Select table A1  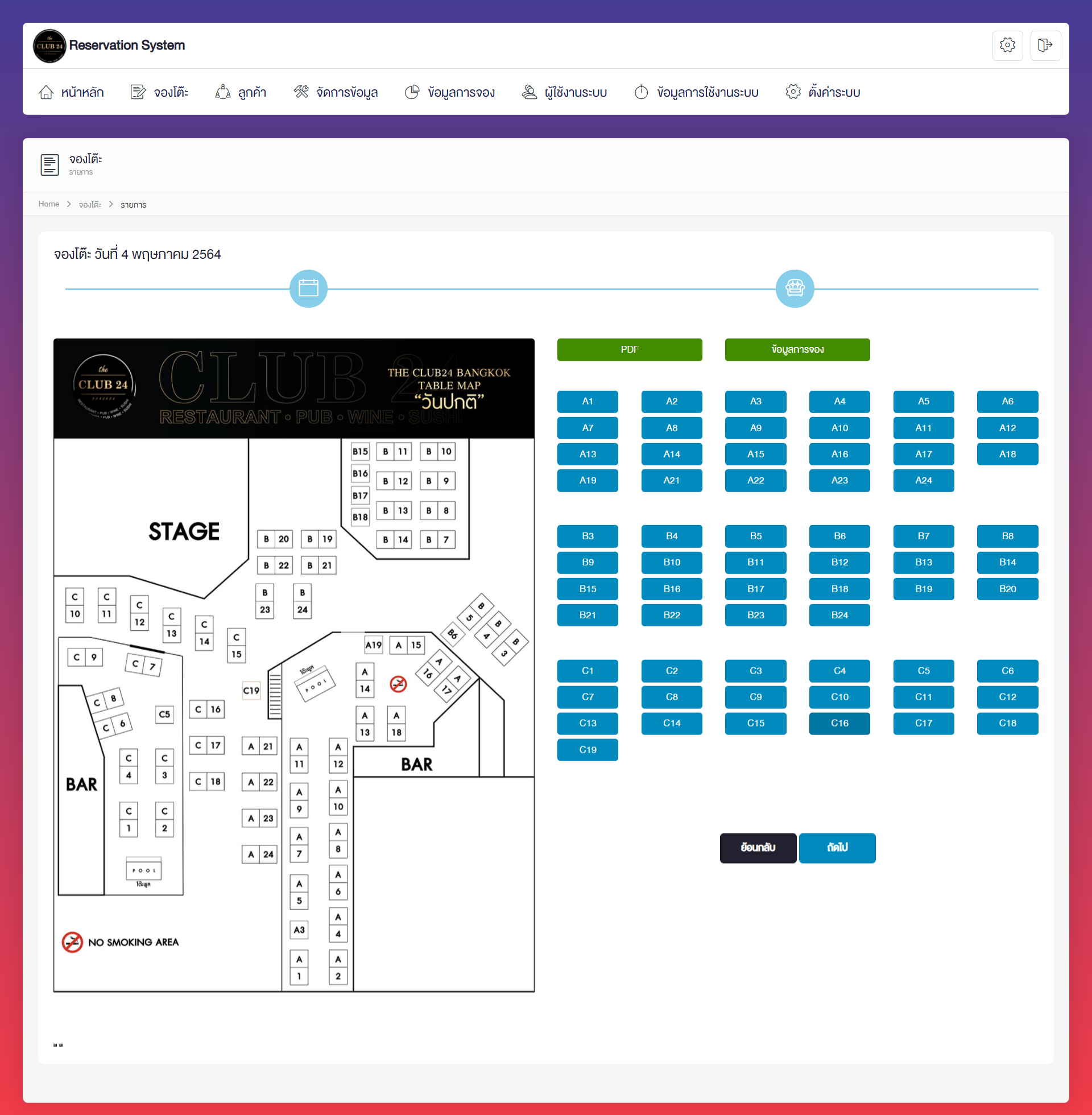click(588, 402)
